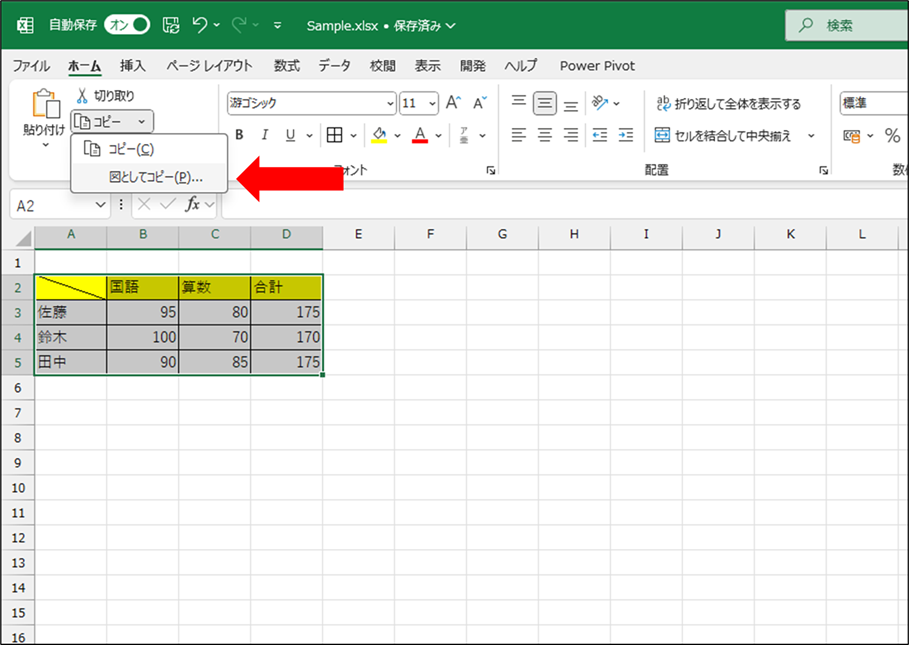This screenshot has height=645, width=909.
Task: Choose コピー(C) from the dropdown menu
Action: click(x=149, y=149)
